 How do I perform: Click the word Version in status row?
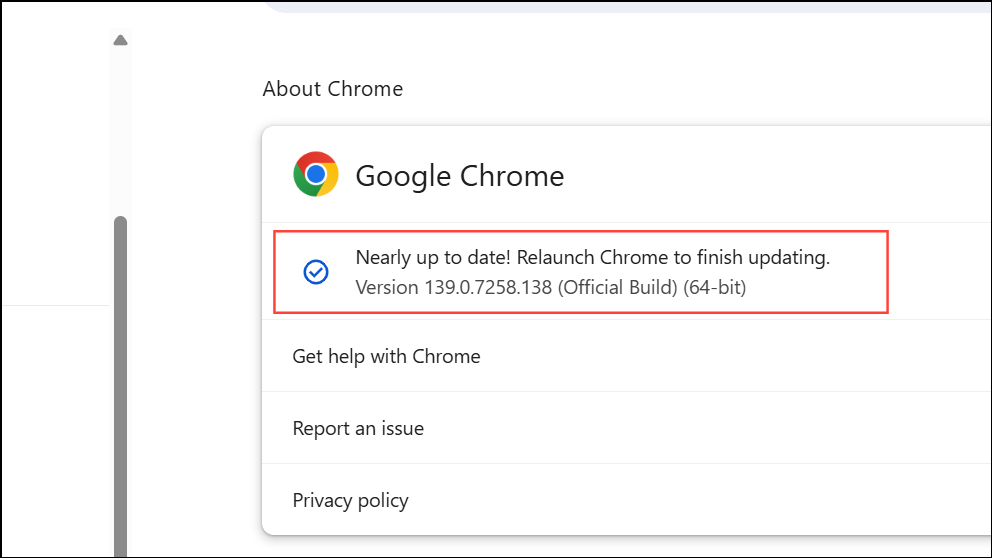(x=387, y=287)
